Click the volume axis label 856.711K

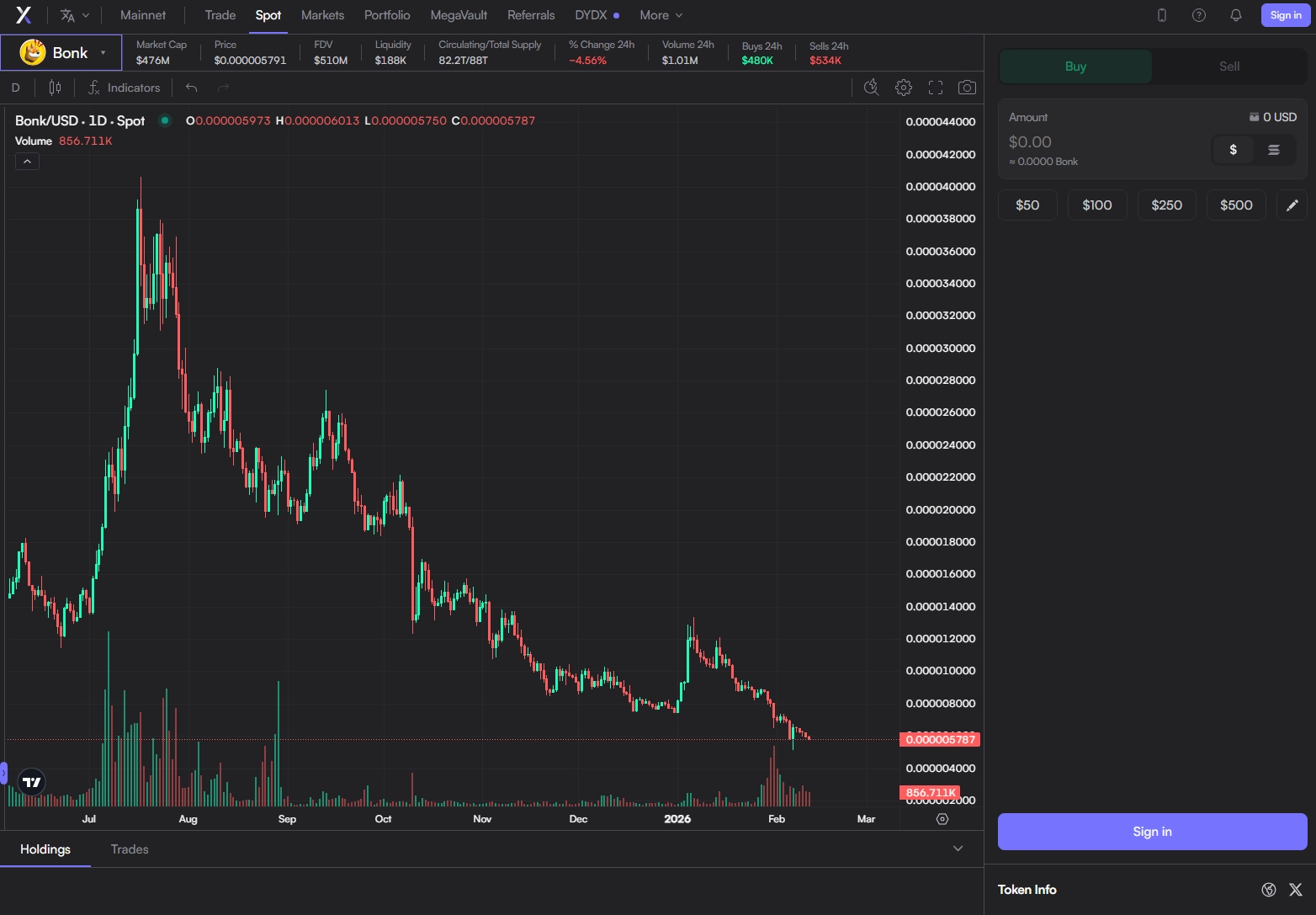point(930,793)
